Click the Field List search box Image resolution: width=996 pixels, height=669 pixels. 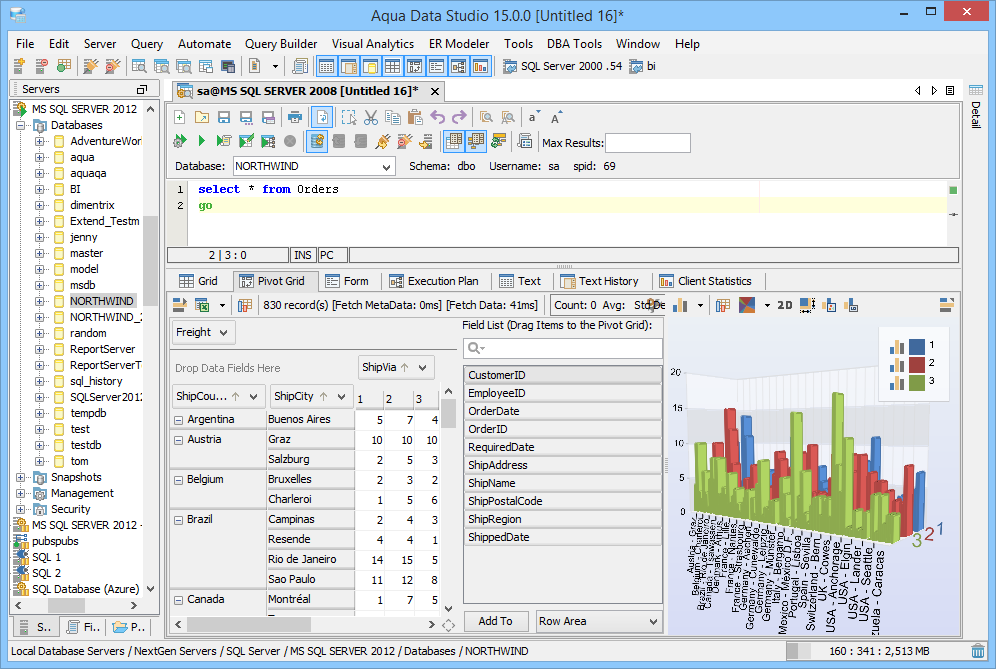tap(563, 348)
